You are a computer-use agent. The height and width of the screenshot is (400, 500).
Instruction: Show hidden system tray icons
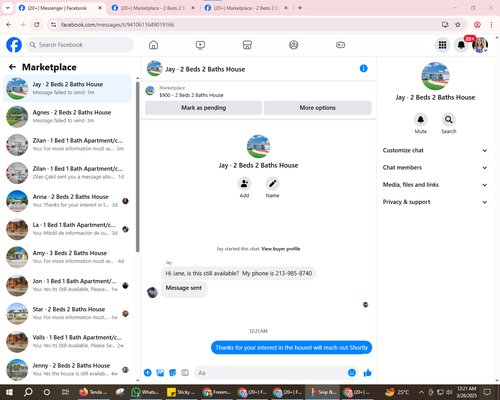click(421, 392)
